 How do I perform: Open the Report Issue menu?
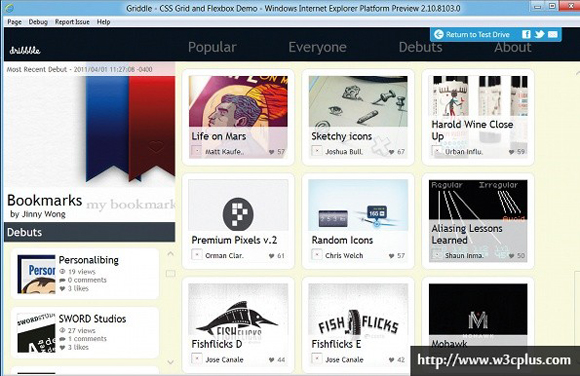[72, 22]
